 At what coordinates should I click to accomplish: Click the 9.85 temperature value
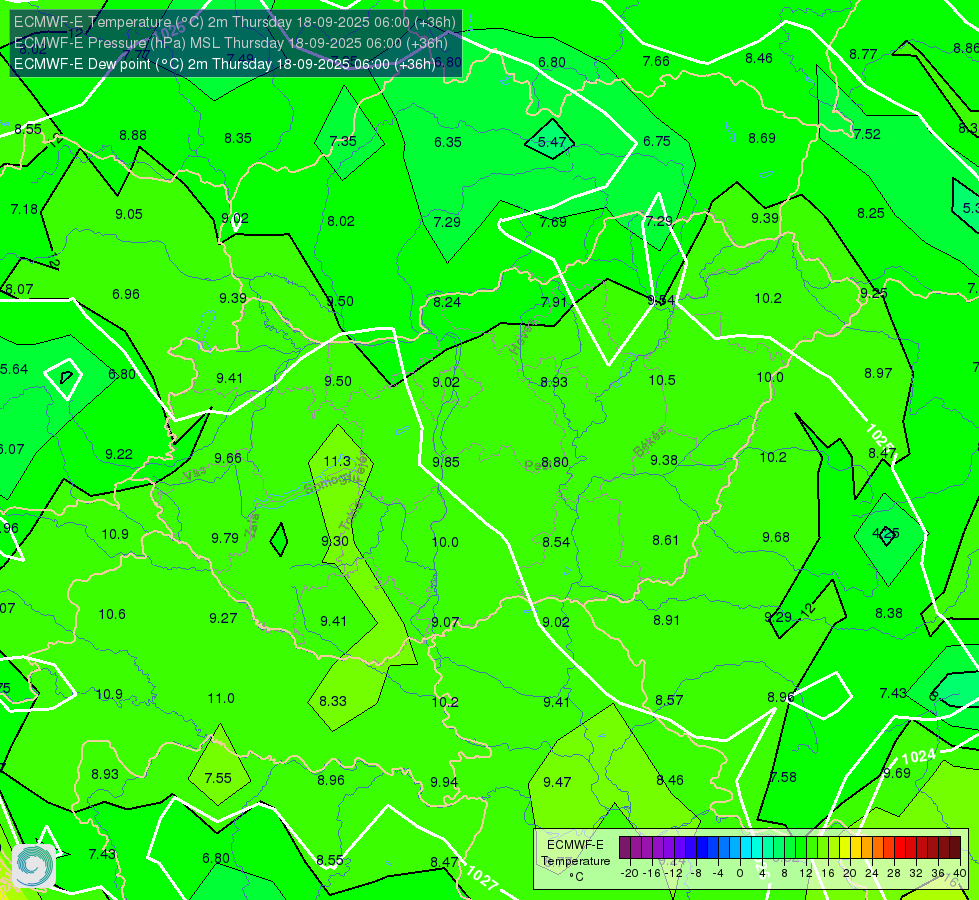click(x=446, y=462)
